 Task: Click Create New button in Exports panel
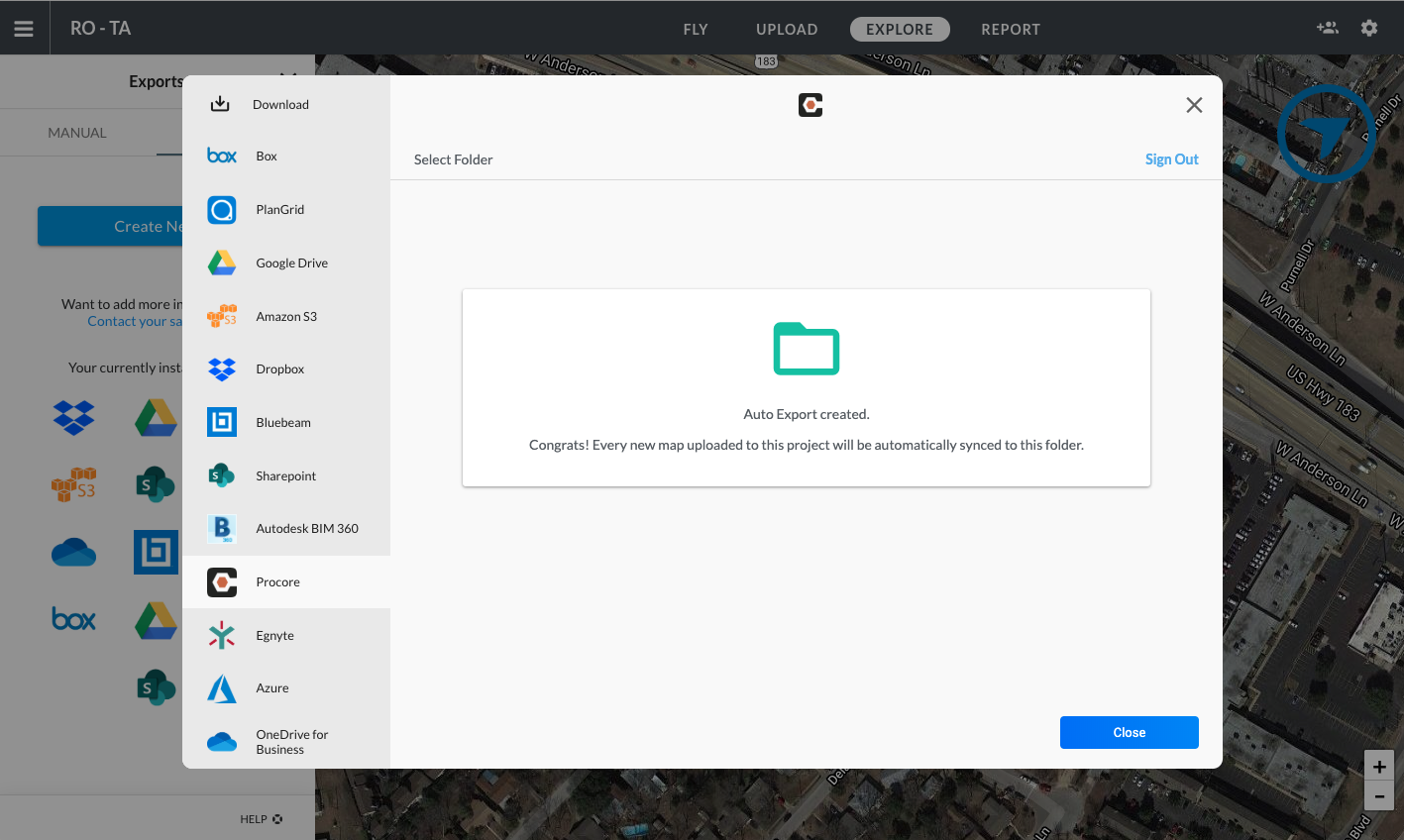click(x=110, y=226)
